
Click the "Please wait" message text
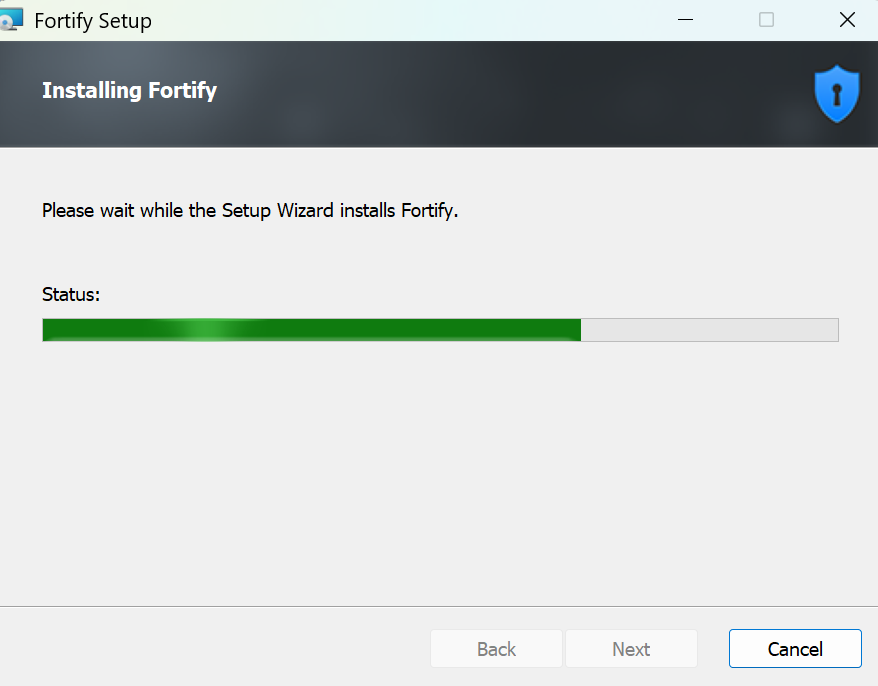[249, 211]
